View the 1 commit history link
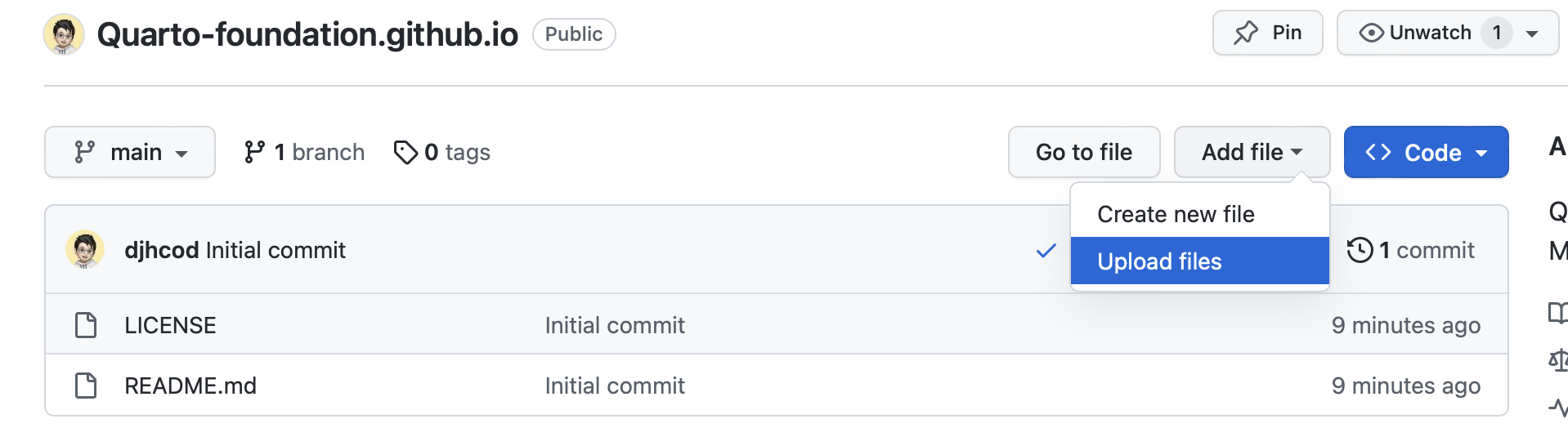 (1427, 250)
